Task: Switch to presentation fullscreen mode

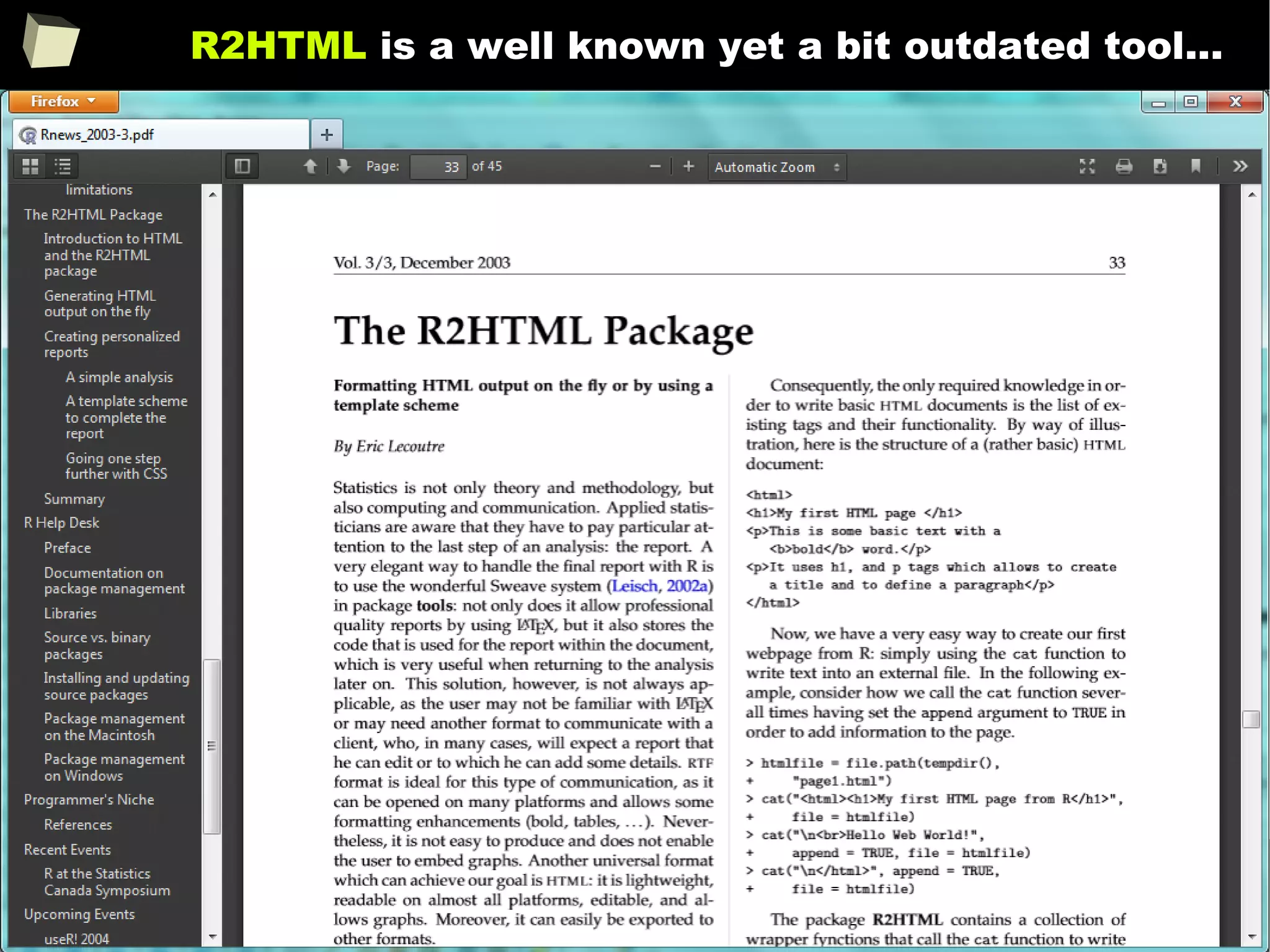Action: (x=1087, y=166)
